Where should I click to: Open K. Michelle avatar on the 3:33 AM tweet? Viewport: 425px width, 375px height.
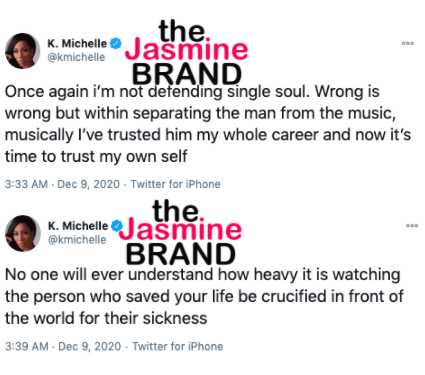[x=22, y=51]
